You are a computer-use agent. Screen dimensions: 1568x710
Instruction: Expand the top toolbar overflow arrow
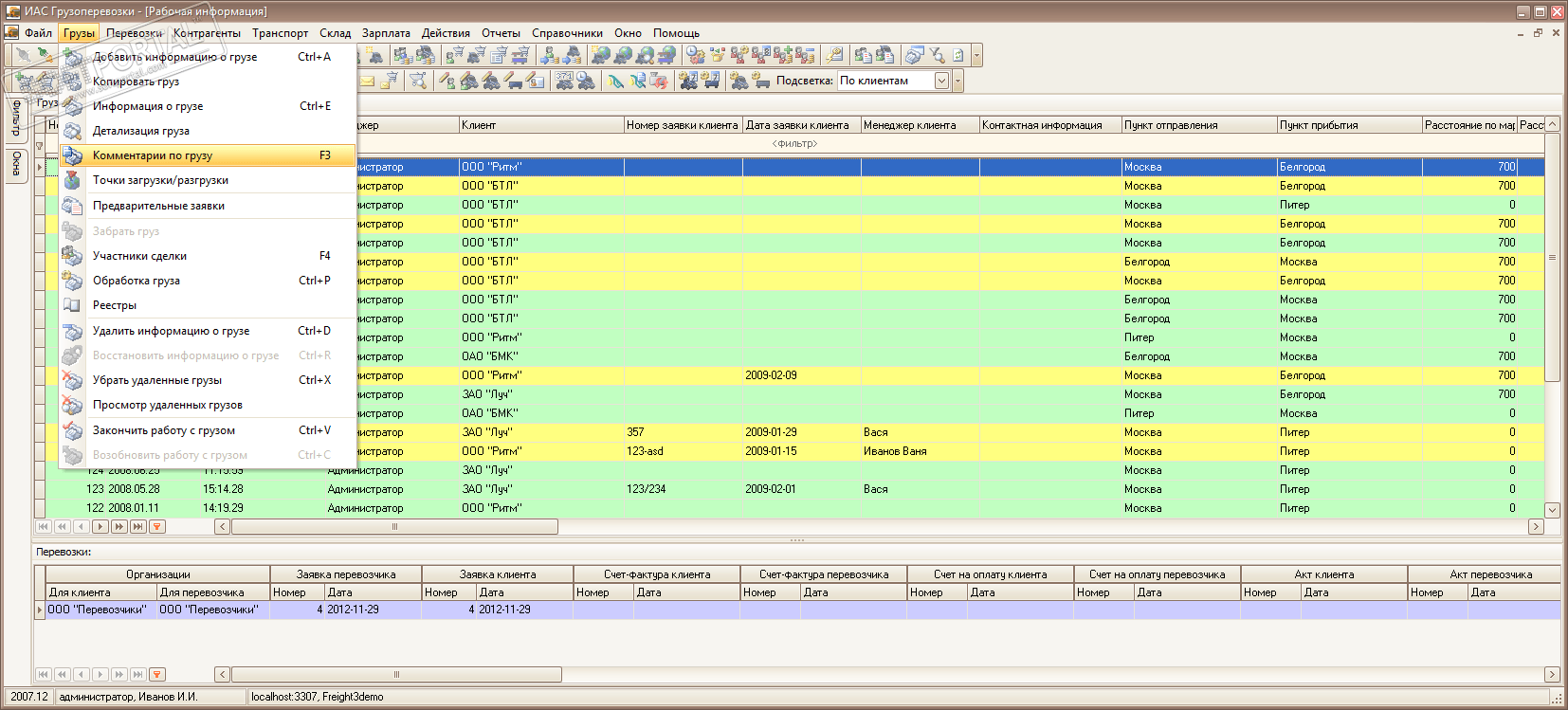977,56
